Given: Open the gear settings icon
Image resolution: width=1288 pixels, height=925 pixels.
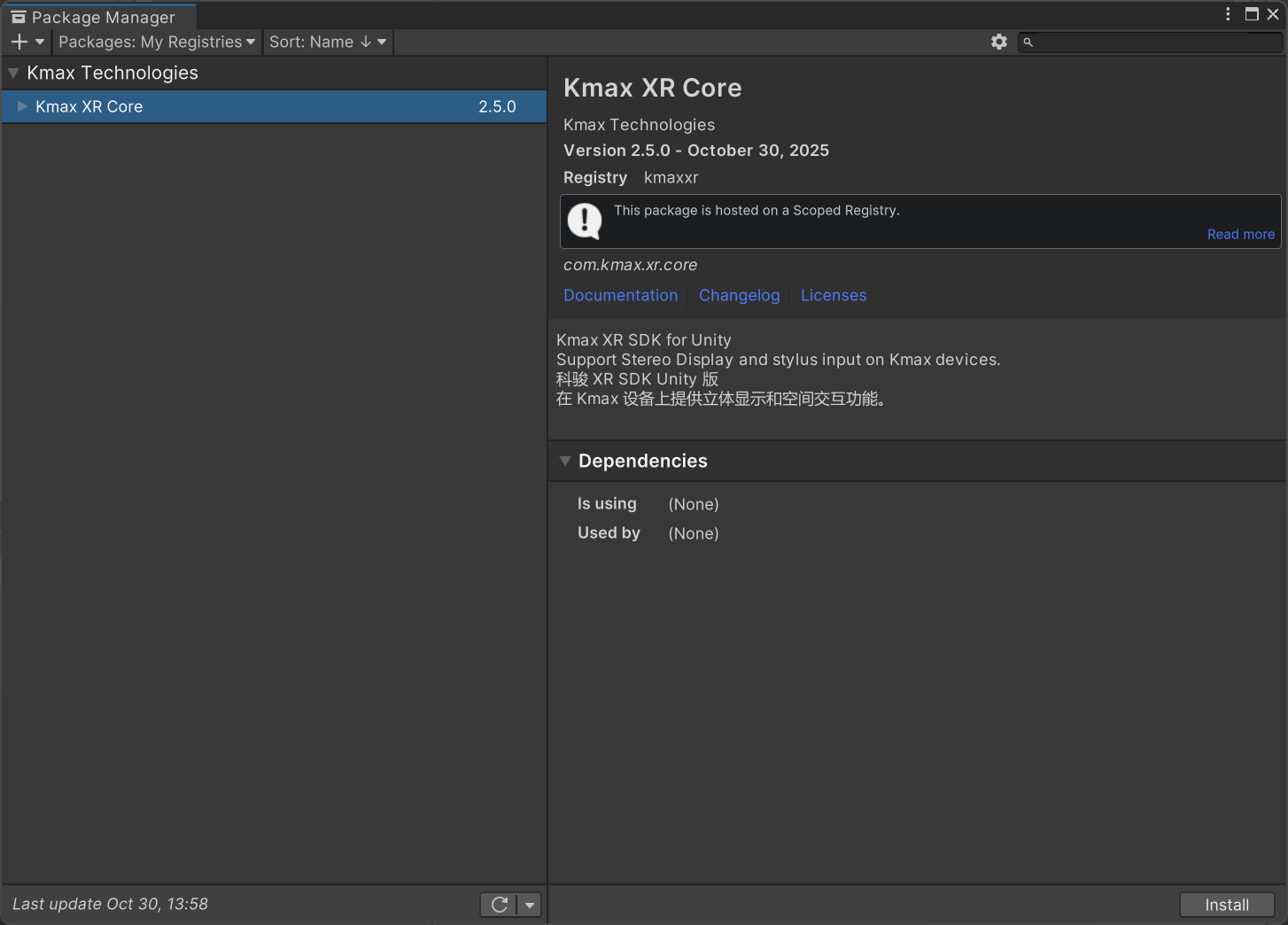Looking at the screenshot, I should click(x=999, y=42).
